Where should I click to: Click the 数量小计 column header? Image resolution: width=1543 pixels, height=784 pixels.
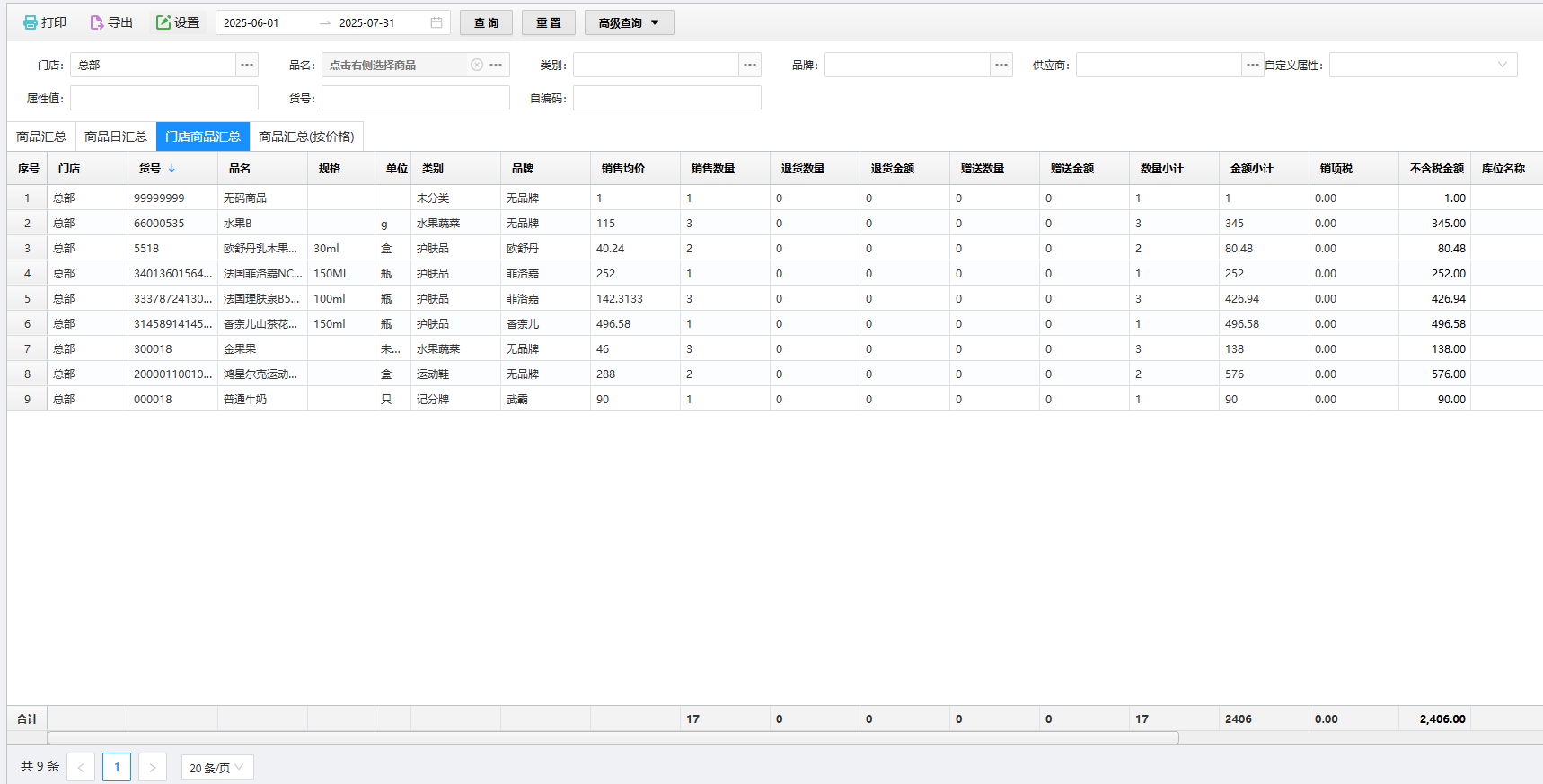click(x=1175, y=168)
